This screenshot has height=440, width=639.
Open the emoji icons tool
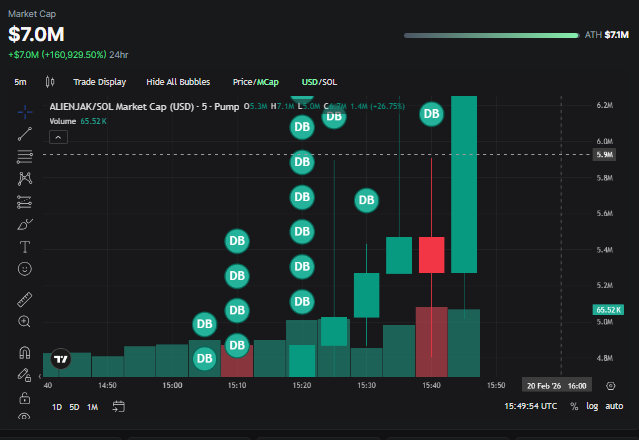[x=25, y=269]
